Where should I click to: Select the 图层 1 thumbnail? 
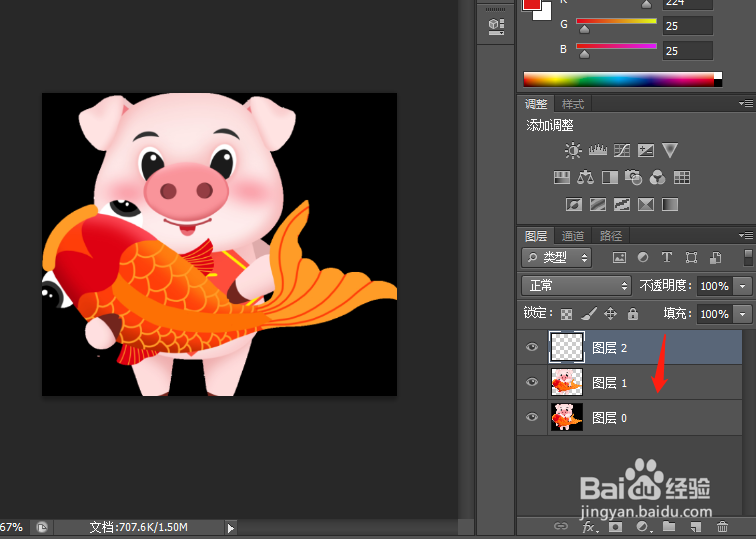click(x=567, y=382)
